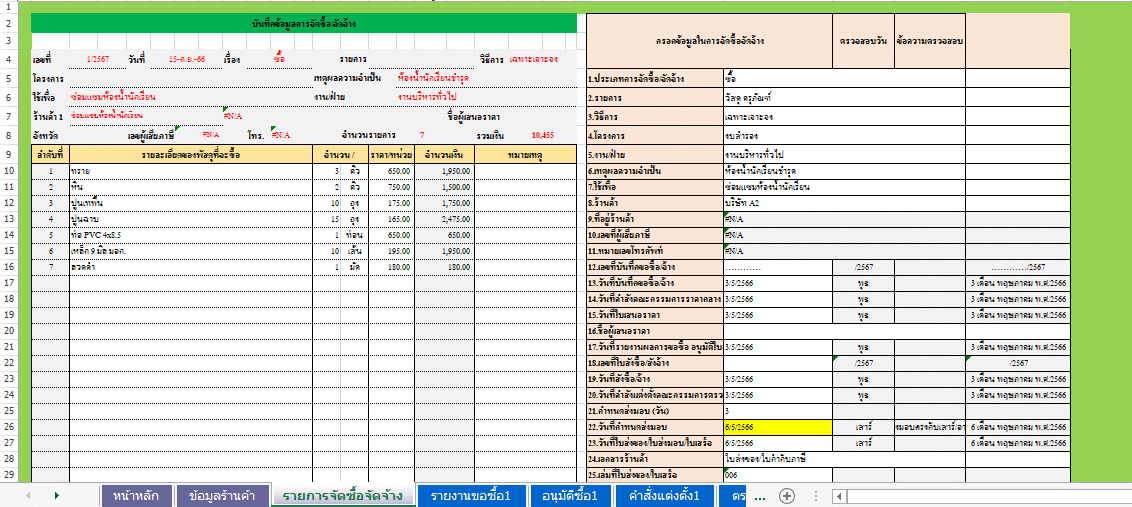This screenshot has height=507, width=1132.
Task: Click the red item count 7
Action: [422, 135]
